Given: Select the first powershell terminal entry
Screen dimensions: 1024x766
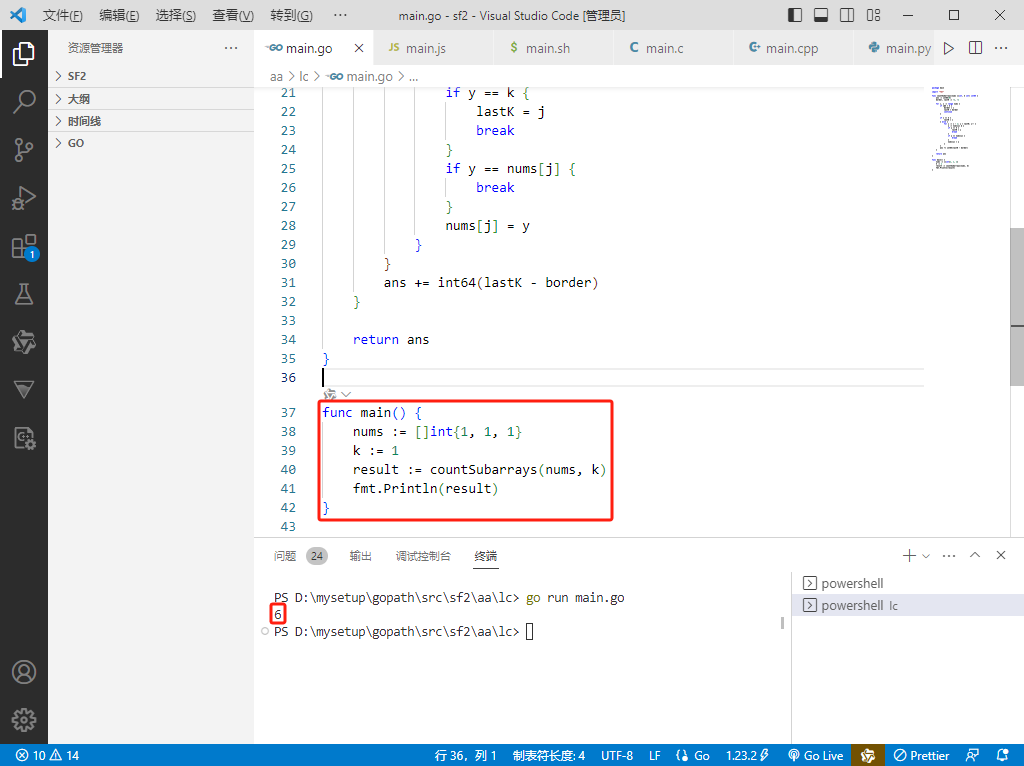Looking at the screenshot, I should point(908,583).
